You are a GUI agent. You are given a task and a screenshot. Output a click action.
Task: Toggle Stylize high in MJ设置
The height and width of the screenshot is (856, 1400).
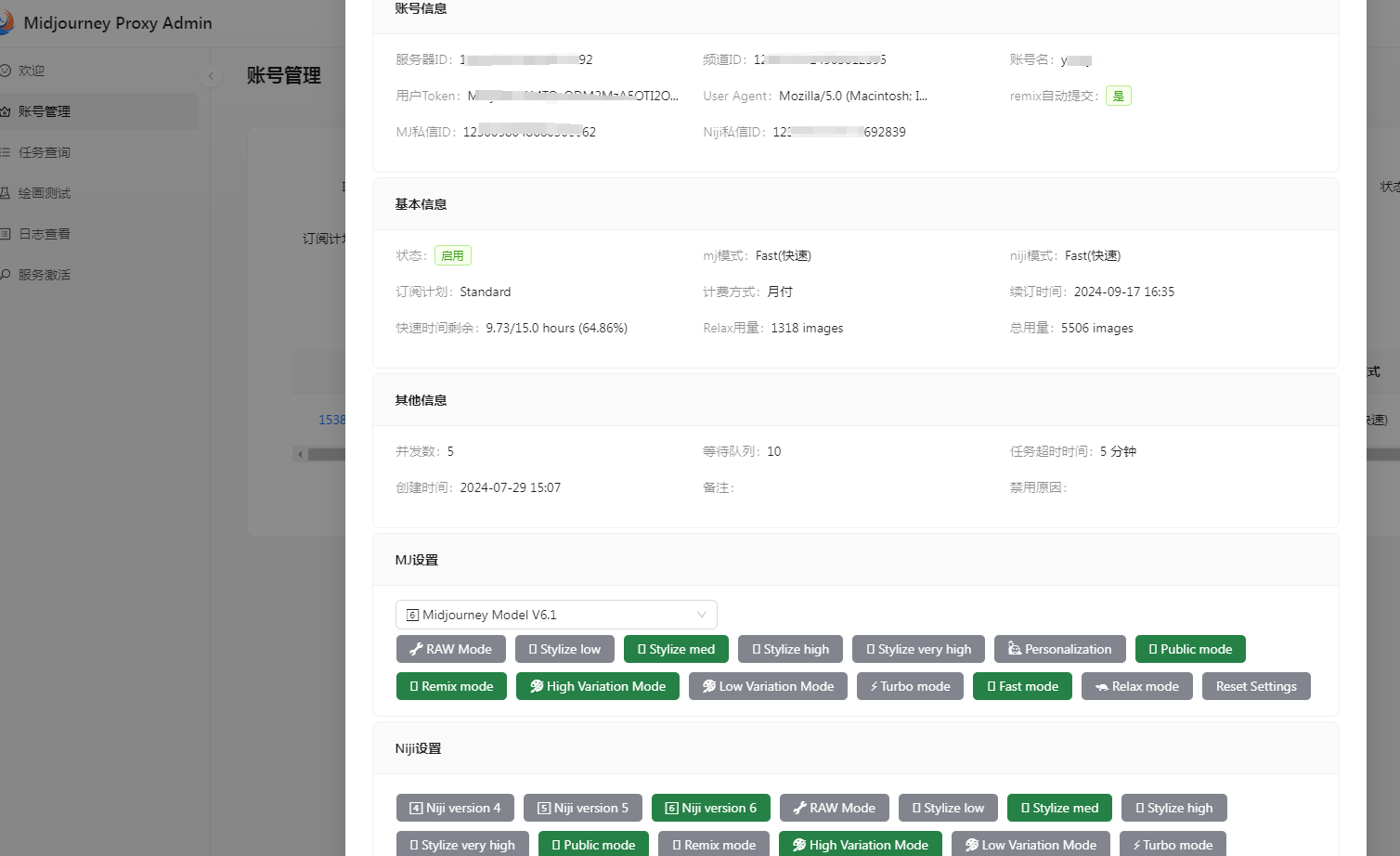pyautogui.click(x=791, y=649)
